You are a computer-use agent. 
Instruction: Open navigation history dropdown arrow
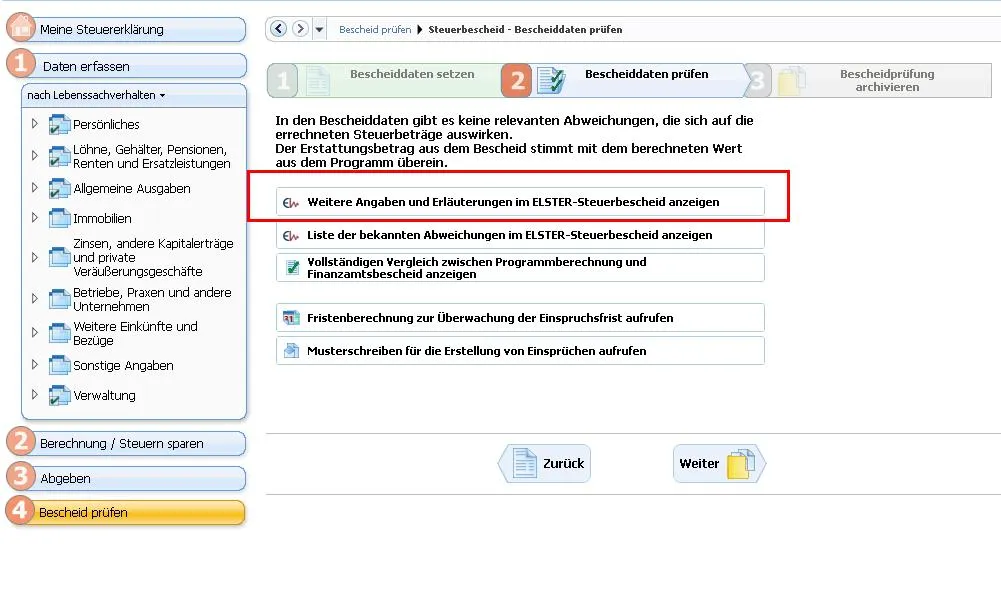(x=319, y=30)
